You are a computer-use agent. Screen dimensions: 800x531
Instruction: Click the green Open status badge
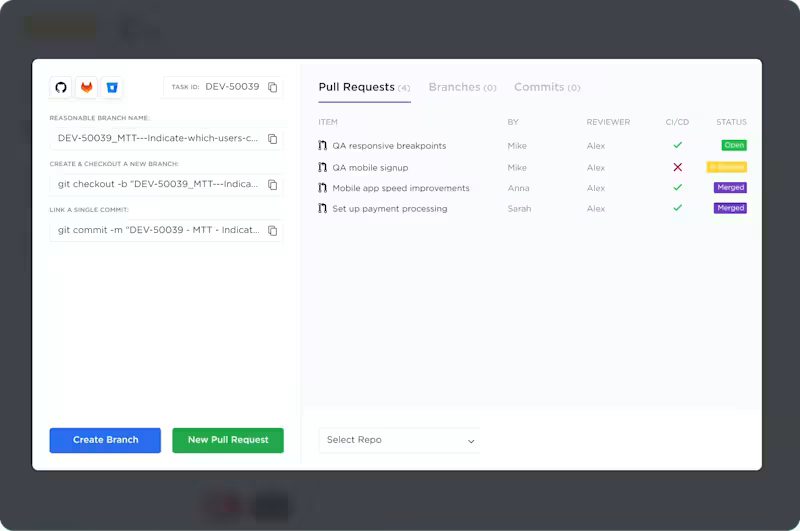click(734, 146)
